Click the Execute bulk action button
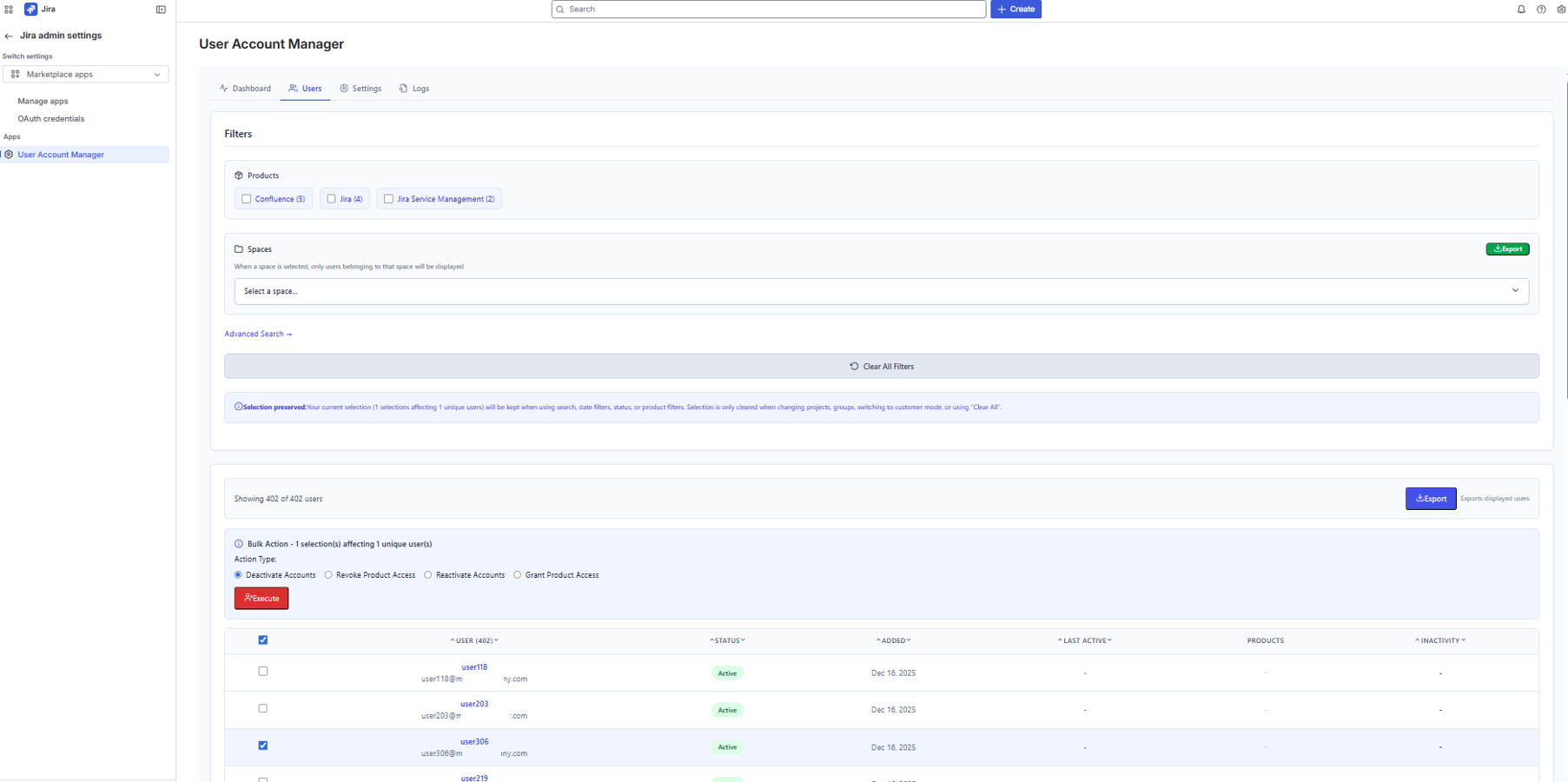Viewport: 1568px width, 782px height. coord(261,598)
